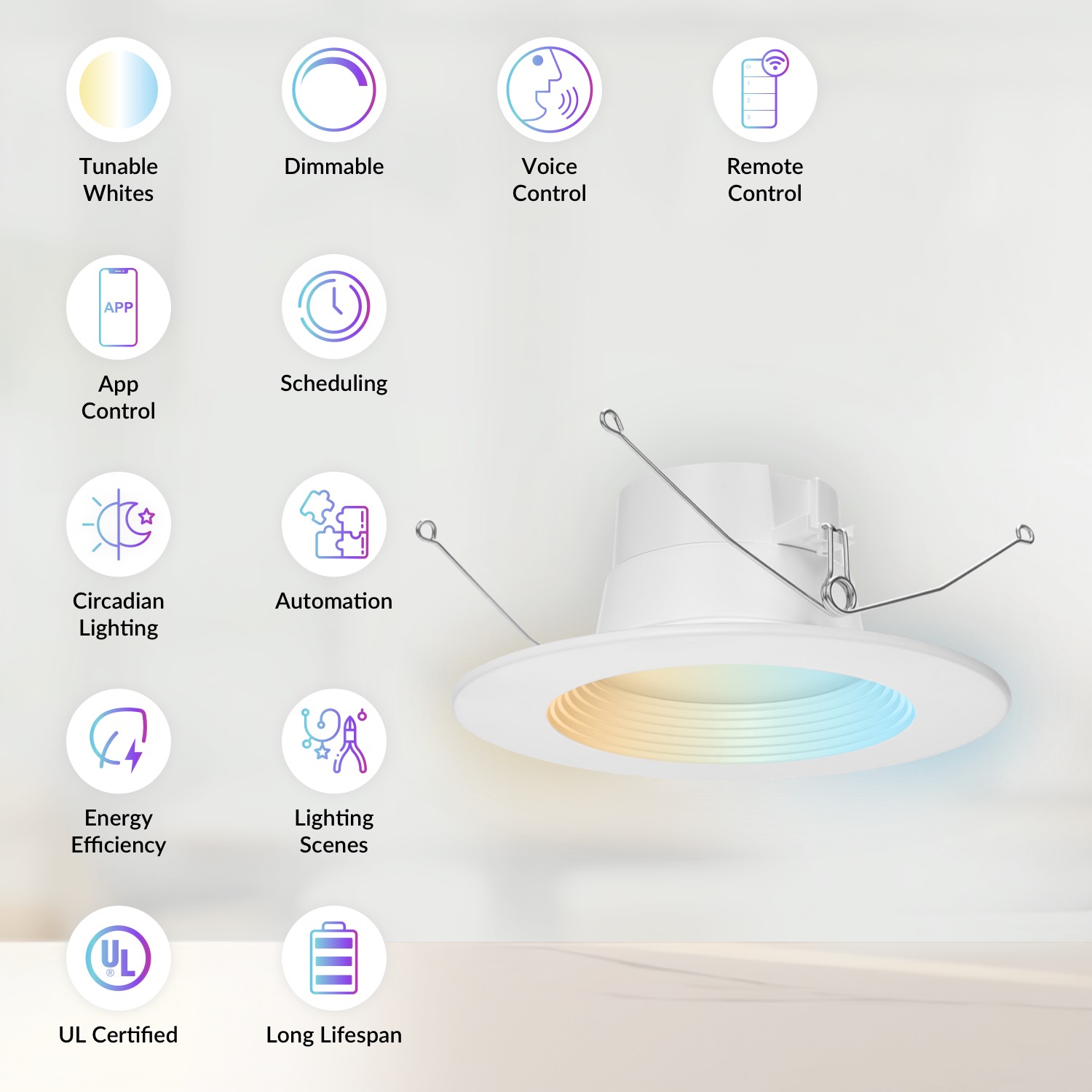
Task: Tap the App Control phone icon
Action: 119,307
